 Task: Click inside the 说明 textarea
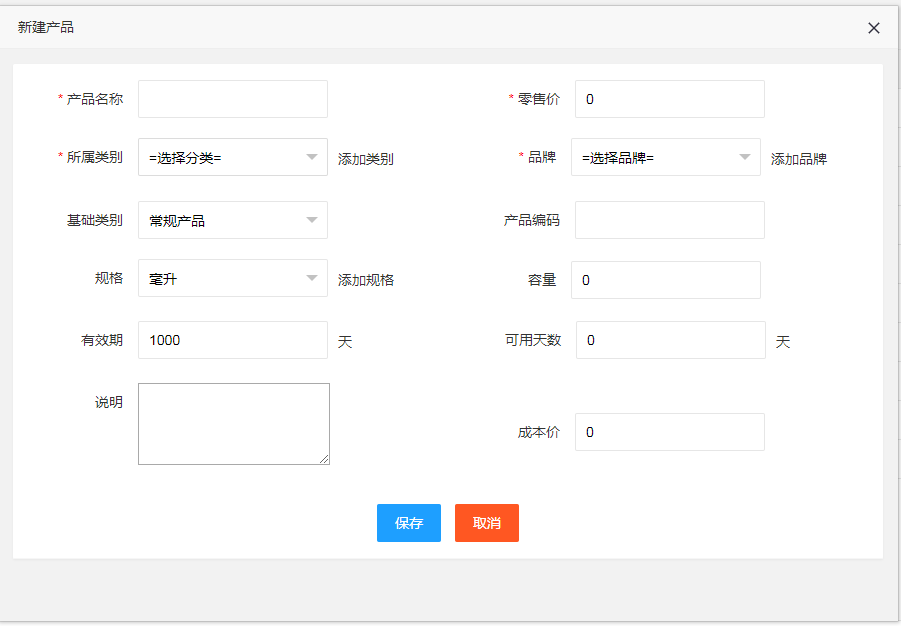coord(233,423)
